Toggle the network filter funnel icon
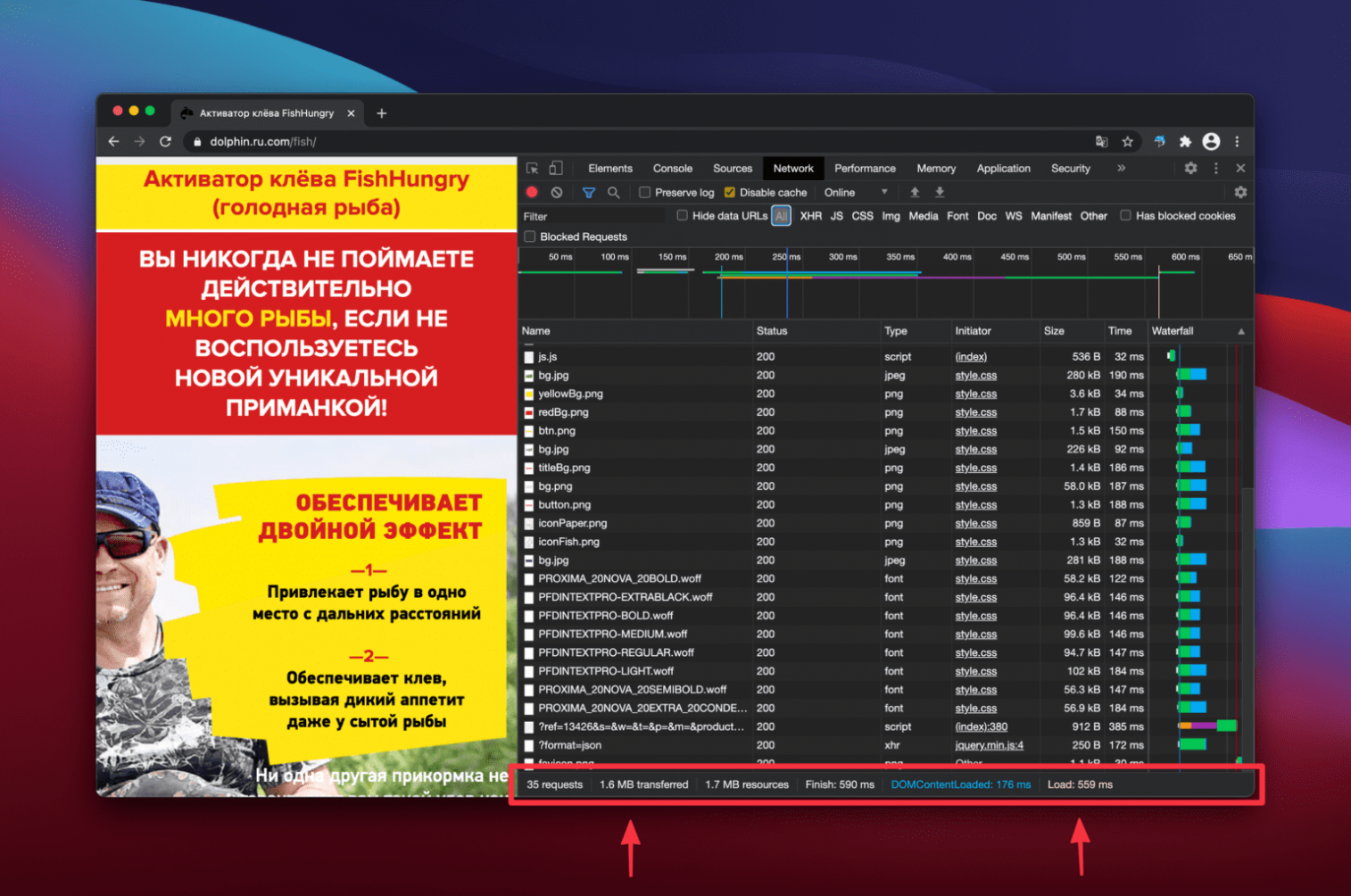 coord(589,192)
